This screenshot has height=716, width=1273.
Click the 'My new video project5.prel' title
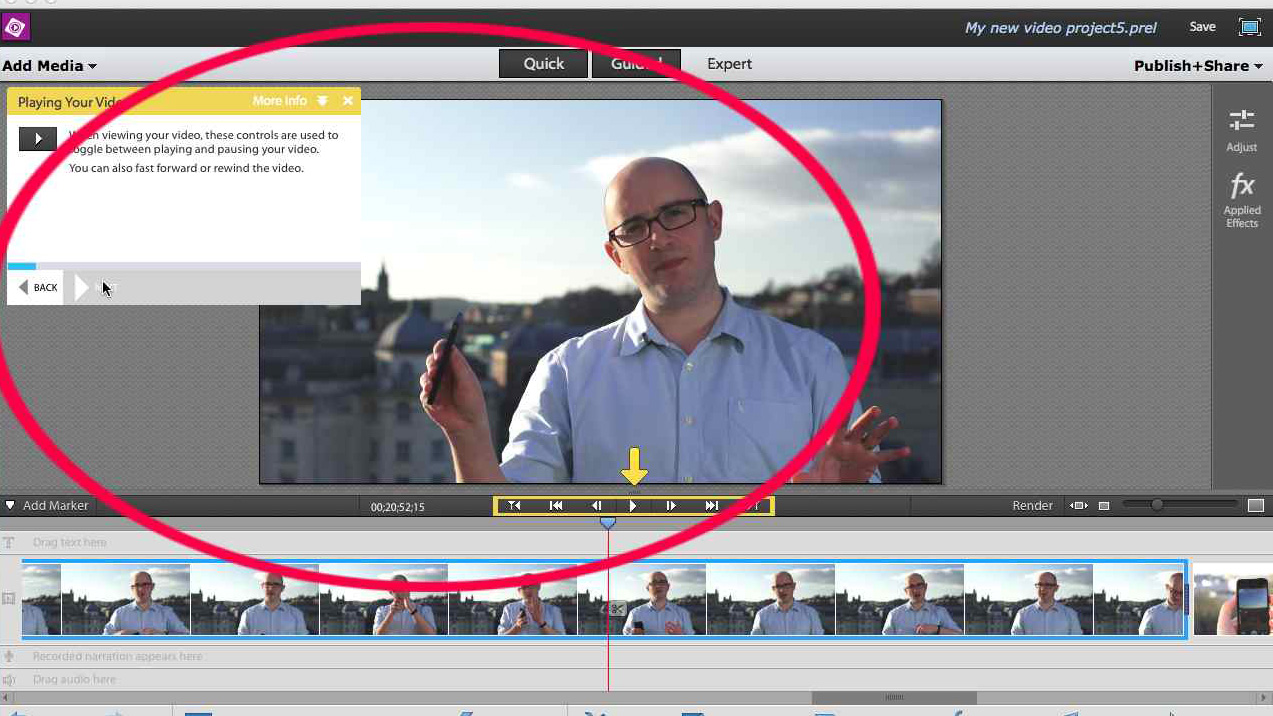coord(1060,27)
